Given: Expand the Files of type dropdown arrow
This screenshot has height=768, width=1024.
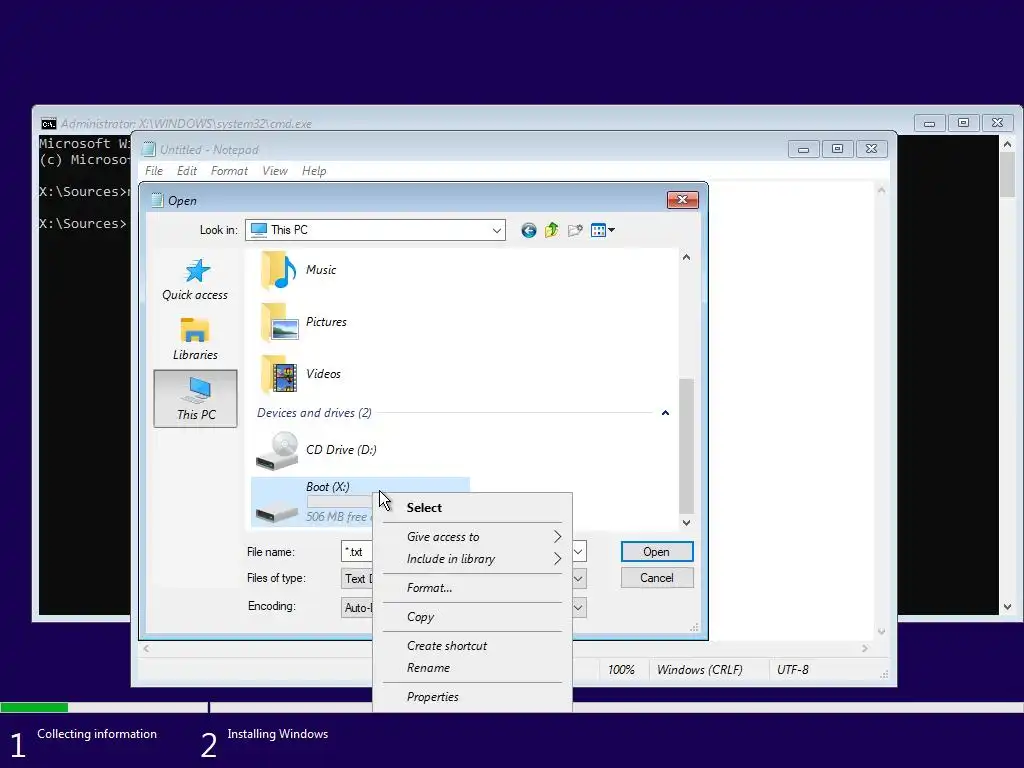Looking at the screenshot, I should pyautogui.click(x=579, y=579).
